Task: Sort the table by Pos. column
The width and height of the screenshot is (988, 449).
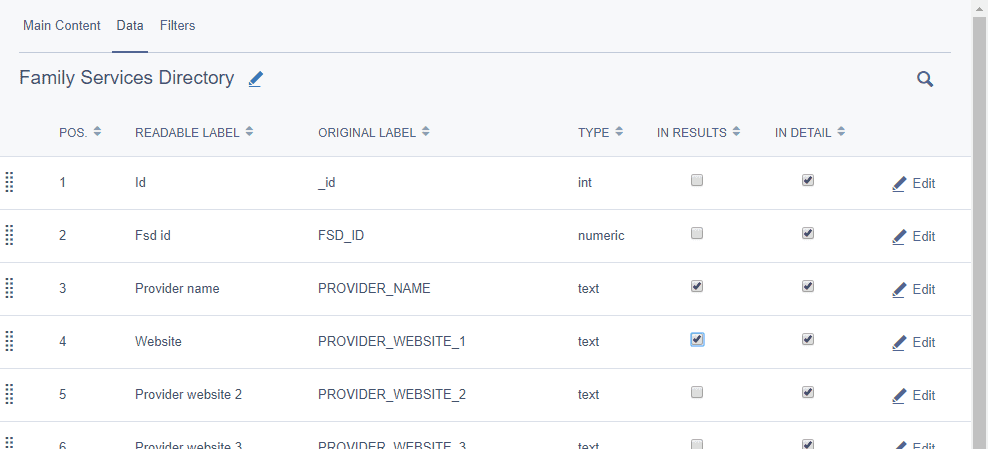Action: [x=80, y=132]
